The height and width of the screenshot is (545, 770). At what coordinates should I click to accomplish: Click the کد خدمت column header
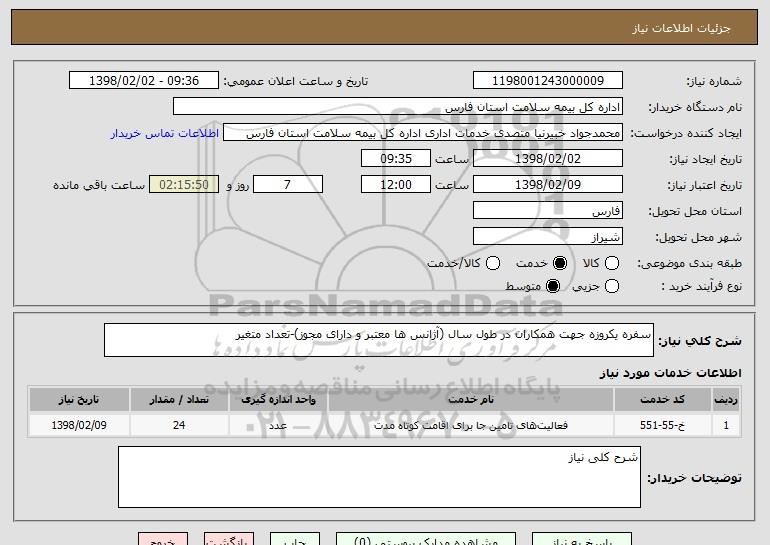[662, 400]
